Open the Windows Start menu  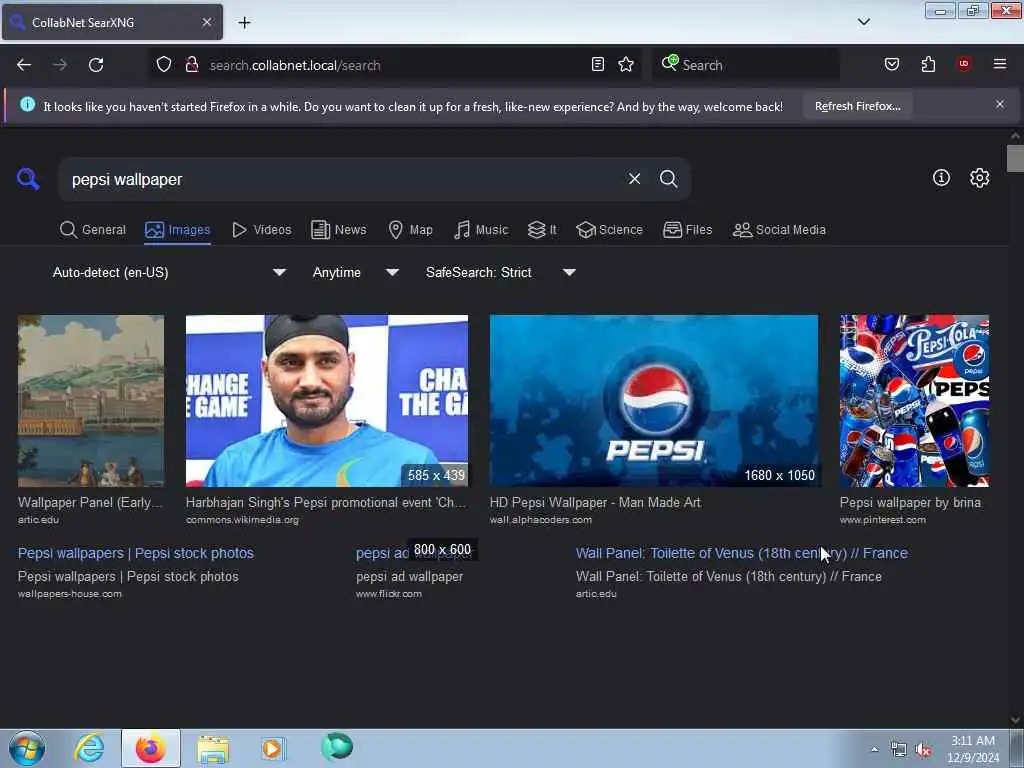pos(27,748)
